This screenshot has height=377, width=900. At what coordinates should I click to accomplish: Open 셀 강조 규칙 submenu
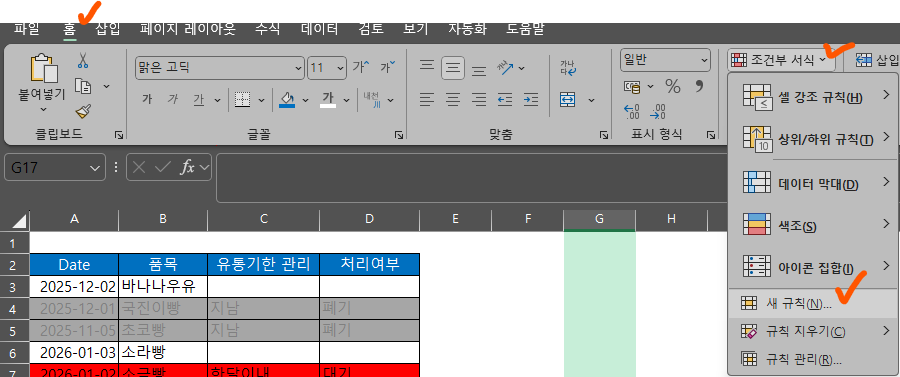814,98
